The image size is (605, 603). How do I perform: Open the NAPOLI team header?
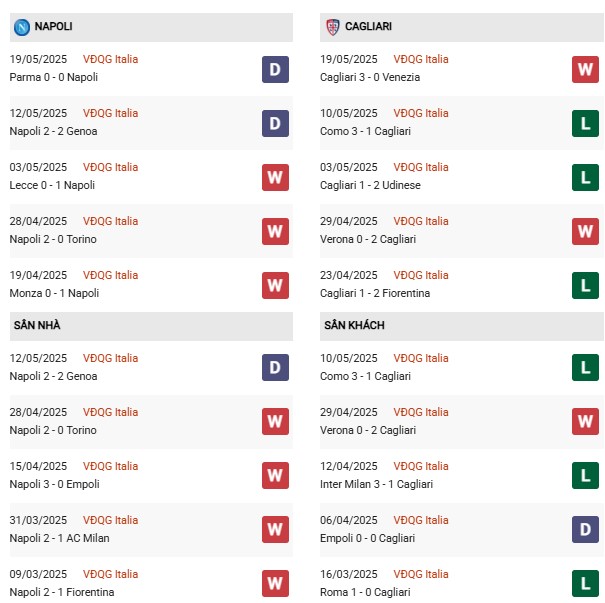pos(151,27)
